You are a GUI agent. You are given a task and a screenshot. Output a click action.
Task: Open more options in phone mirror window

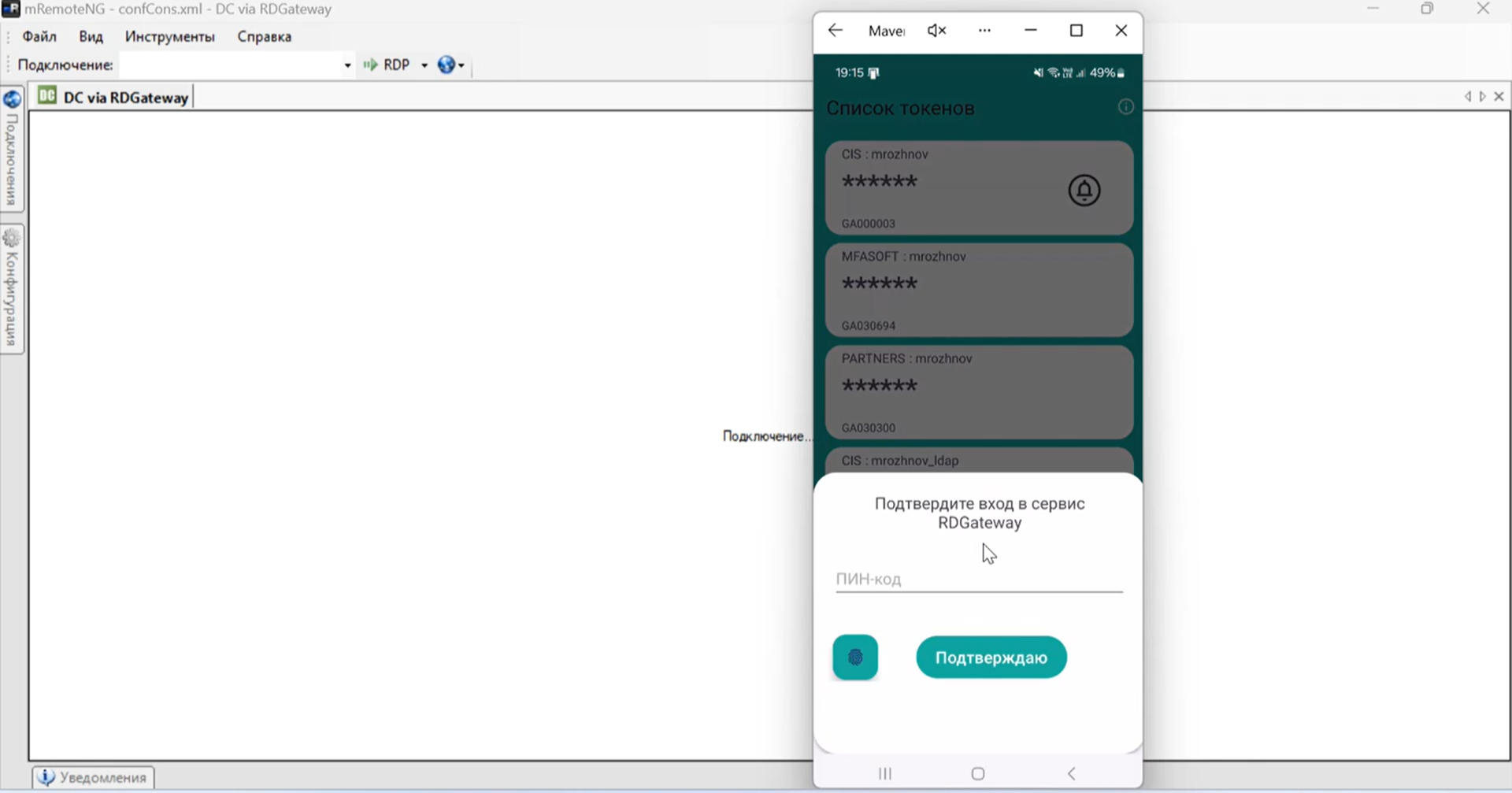click(984, 31)
